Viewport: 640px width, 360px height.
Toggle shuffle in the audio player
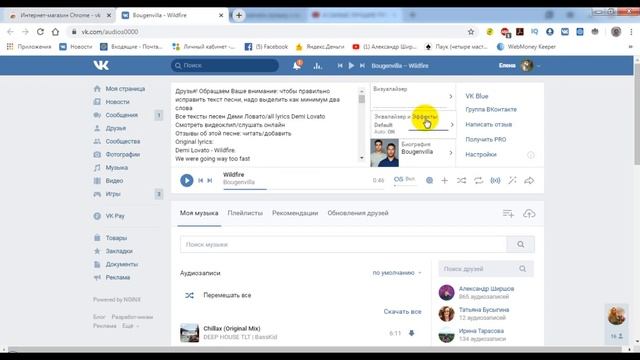[x=461, y=180]
